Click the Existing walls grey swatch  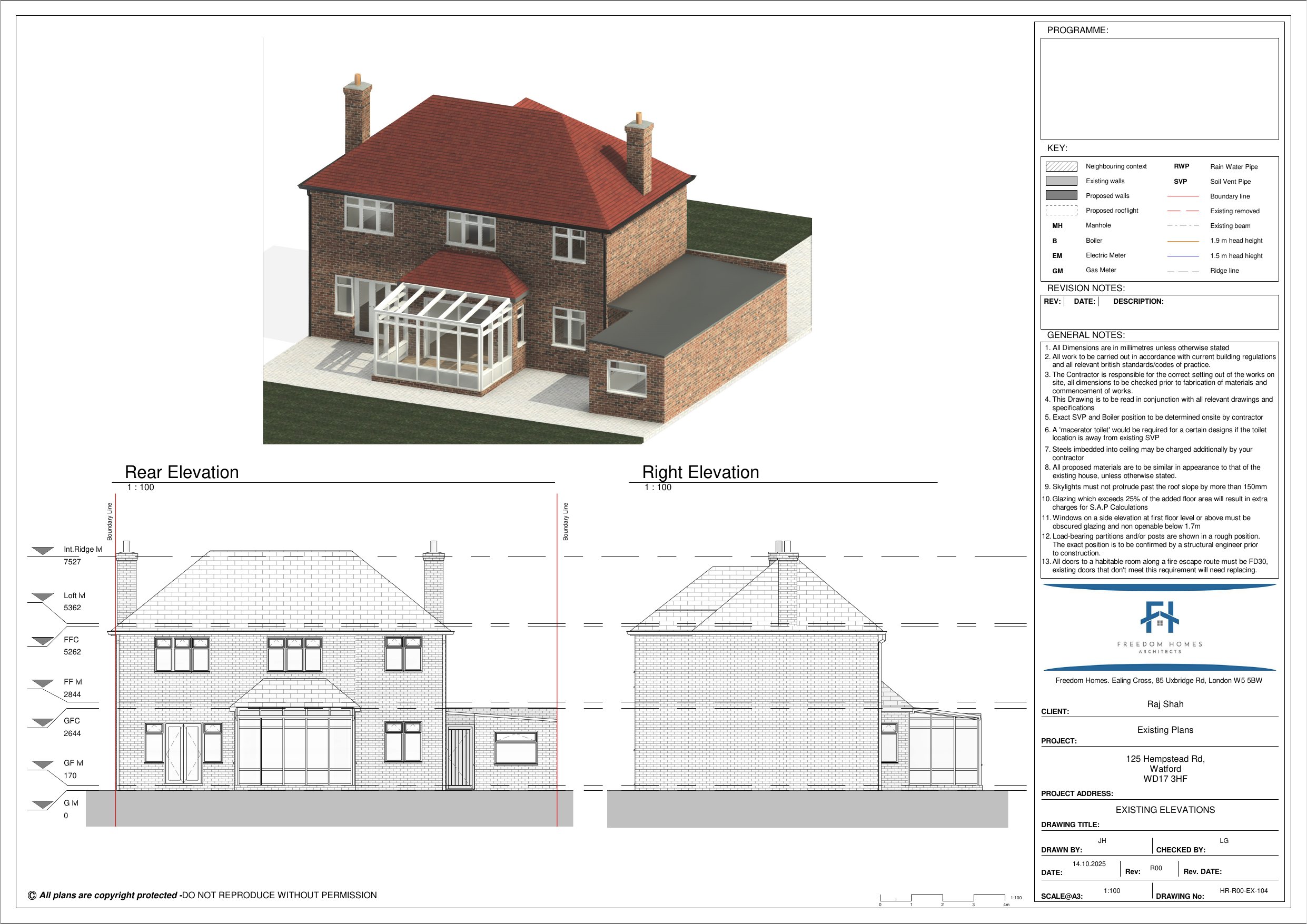click(x=1061, y=181)
